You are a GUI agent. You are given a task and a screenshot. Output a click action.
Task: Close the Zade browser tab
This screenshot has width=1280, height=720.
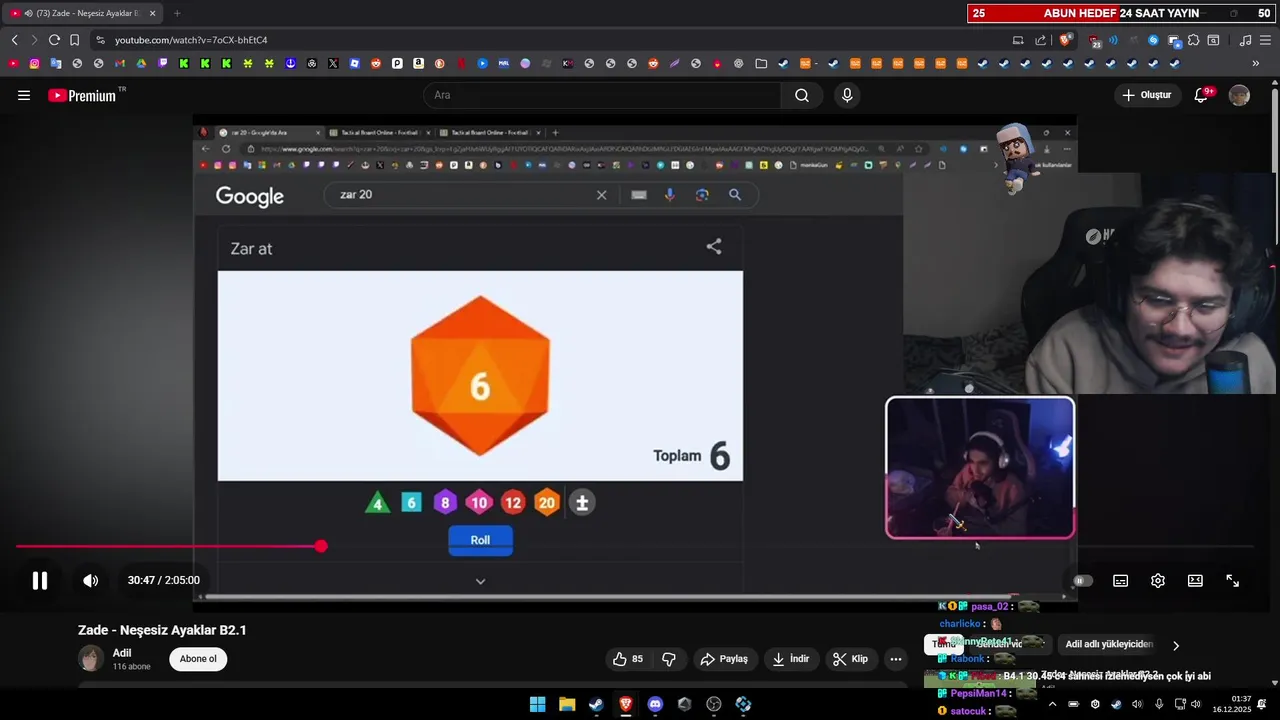coord(152,13)
